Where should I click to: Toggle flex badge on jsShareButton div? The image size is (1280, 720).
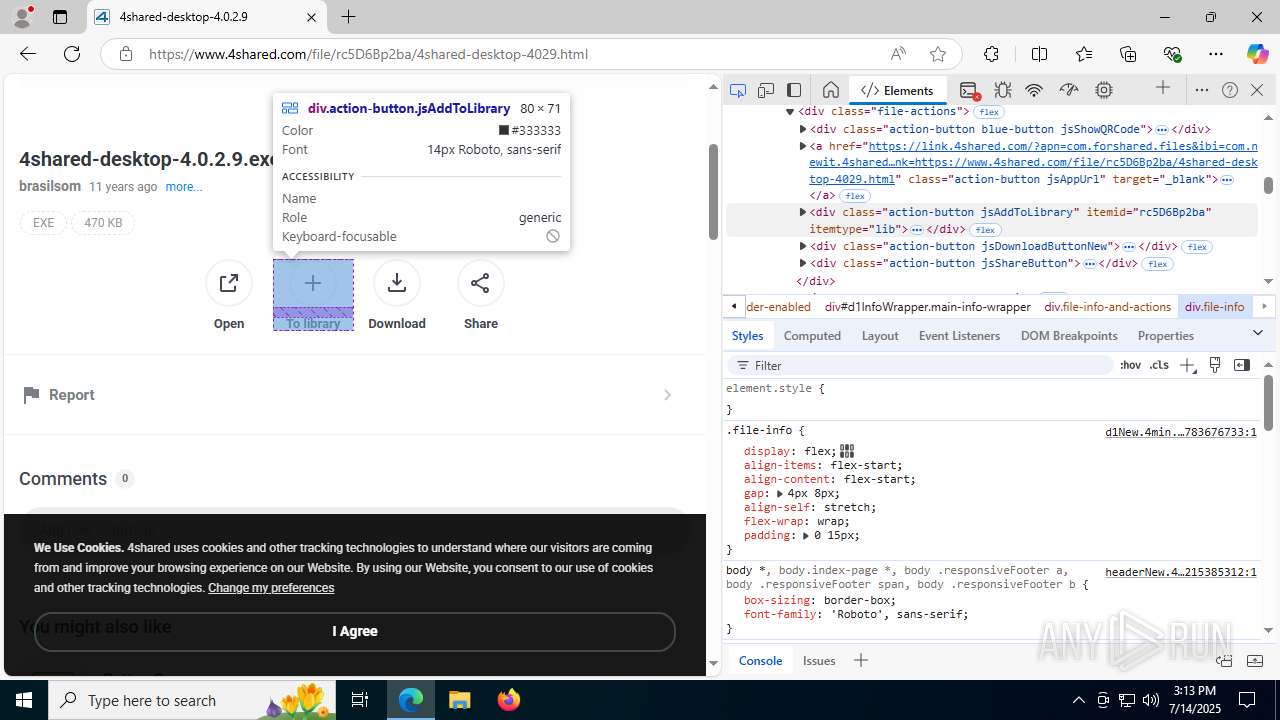1157,264
